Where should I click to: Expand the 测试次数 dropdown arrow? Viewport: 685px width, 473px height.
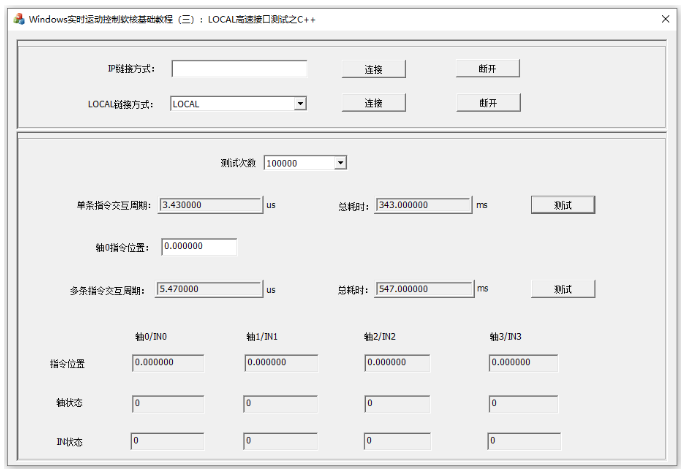[x=341, y=163]
